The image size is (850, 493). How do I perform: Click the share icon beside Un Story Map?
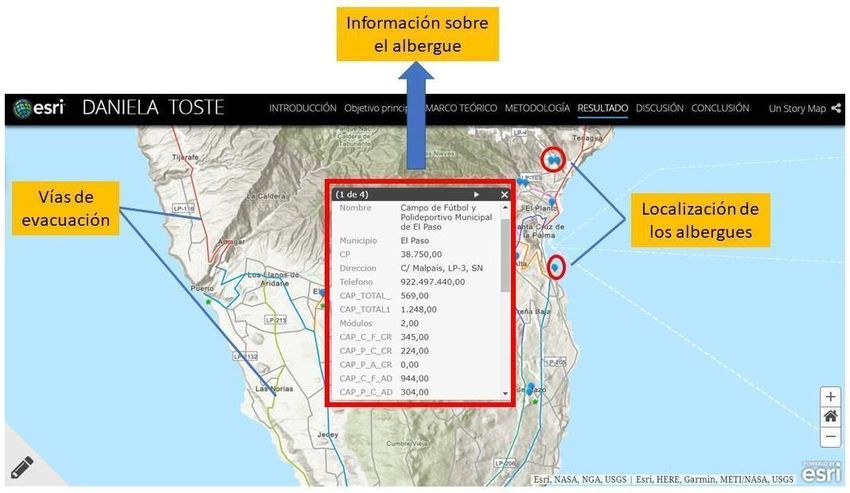835,108
